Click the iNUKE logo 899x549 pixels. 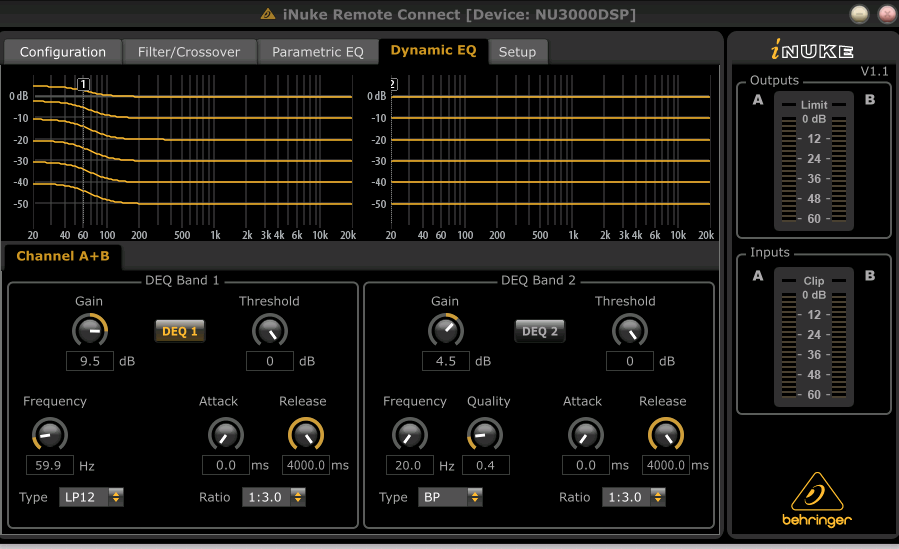click(x=812, y=50)
